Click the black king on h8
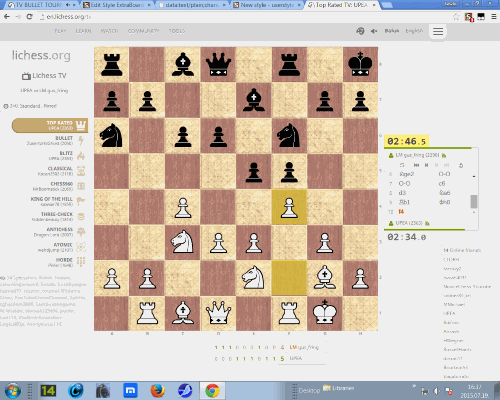500x400 pixels. [360, 64]
